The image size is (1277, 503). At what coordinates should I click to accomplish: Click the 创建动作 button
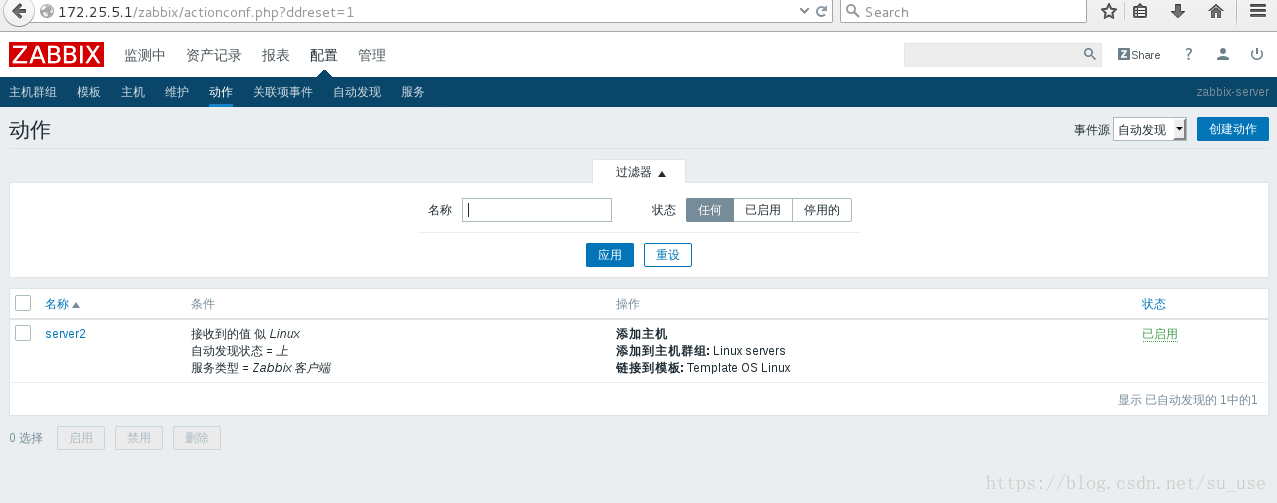[x=1233, y=129]
